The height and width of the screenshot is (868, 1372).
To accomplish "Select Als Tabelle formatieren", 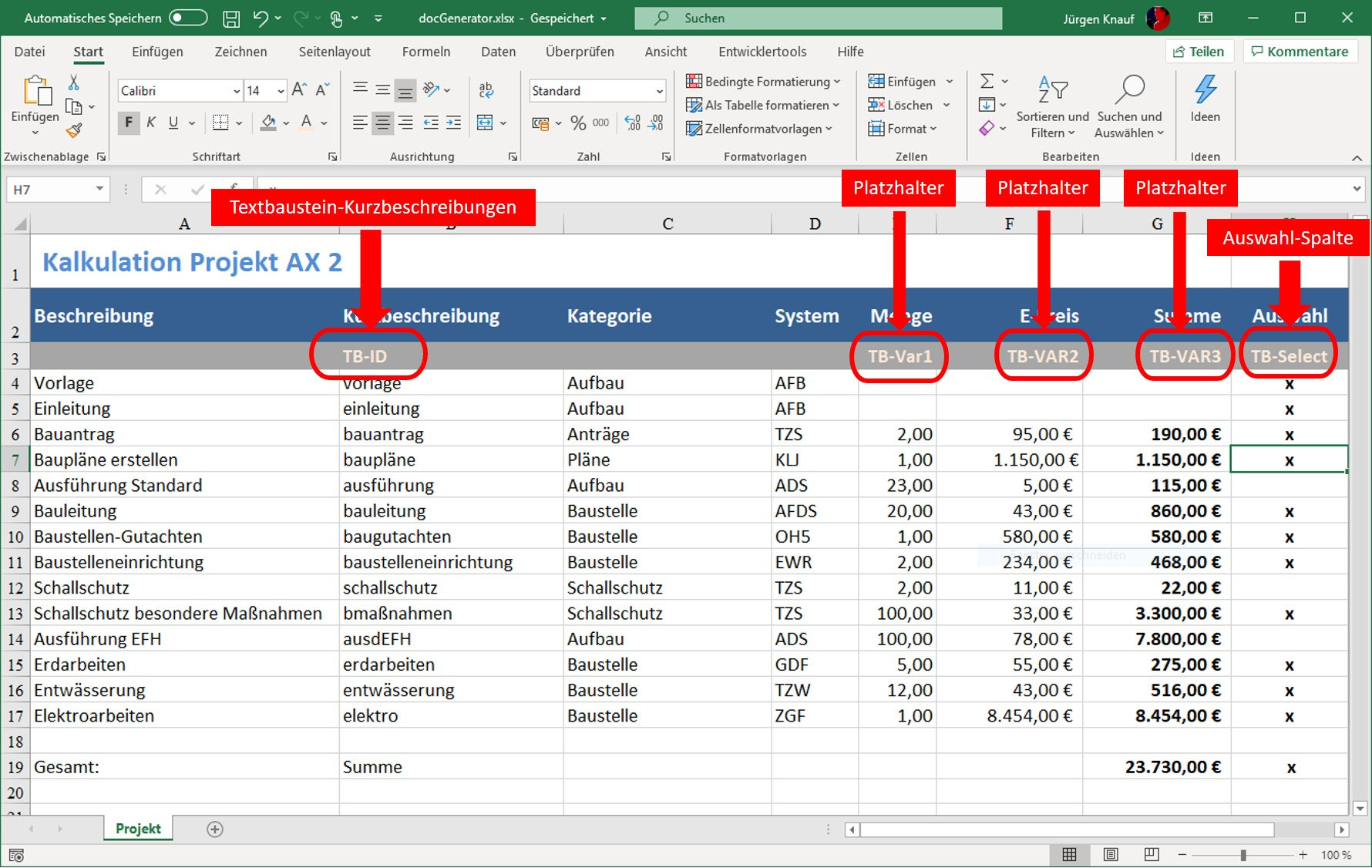I will coord(759,105).
